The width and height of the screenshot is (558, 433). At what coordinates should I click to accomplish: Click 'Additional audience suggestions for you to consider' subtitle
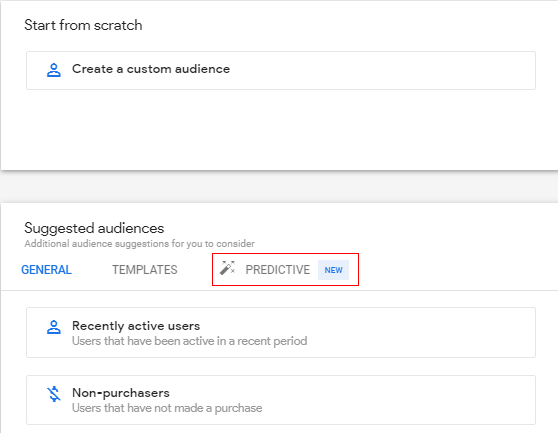(140, 244)
